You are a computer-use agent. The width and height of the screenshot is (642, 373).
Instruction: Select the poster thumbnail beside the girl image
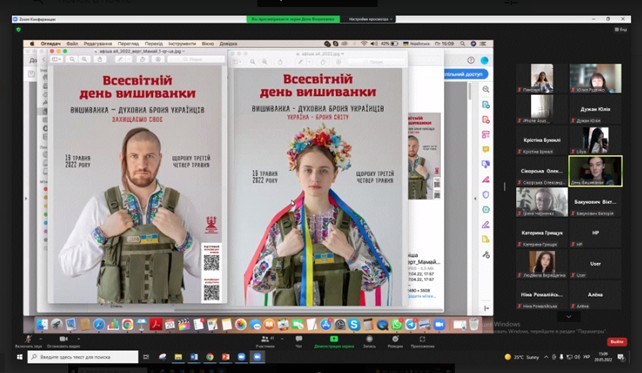pos(424,156)
